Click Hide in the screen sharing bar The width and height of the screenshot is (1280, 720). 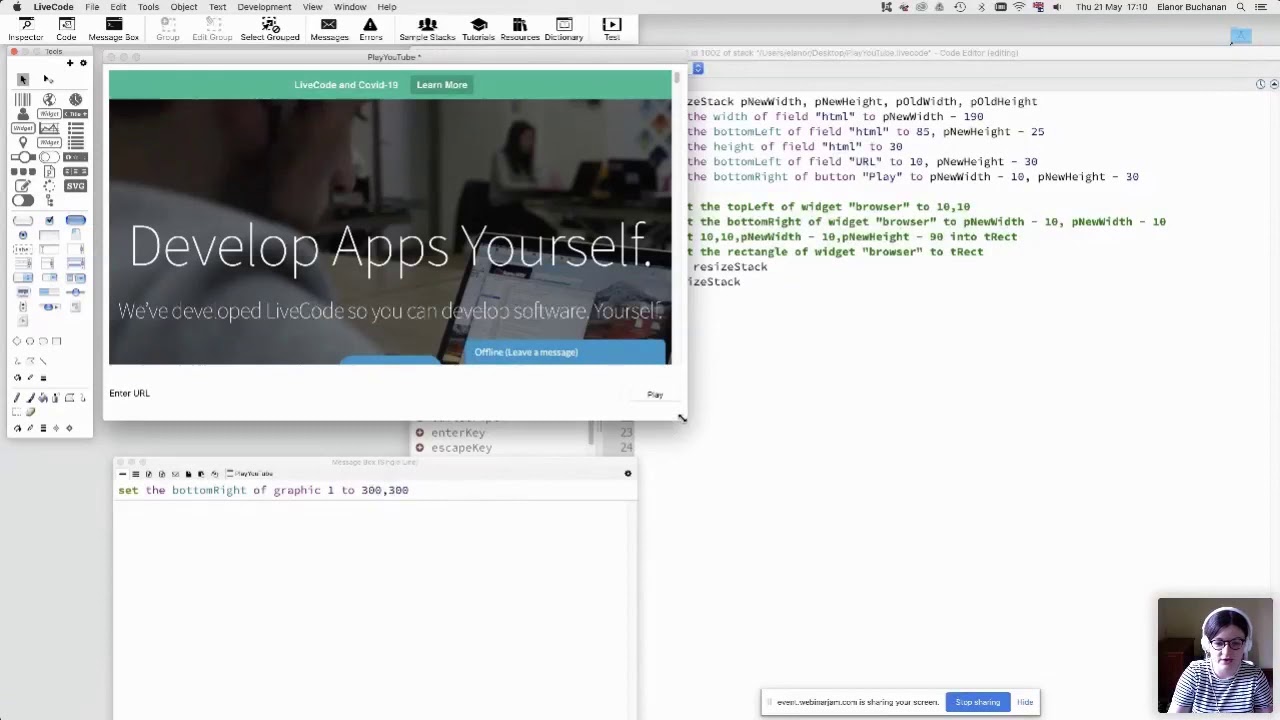tap(1025, 702)
